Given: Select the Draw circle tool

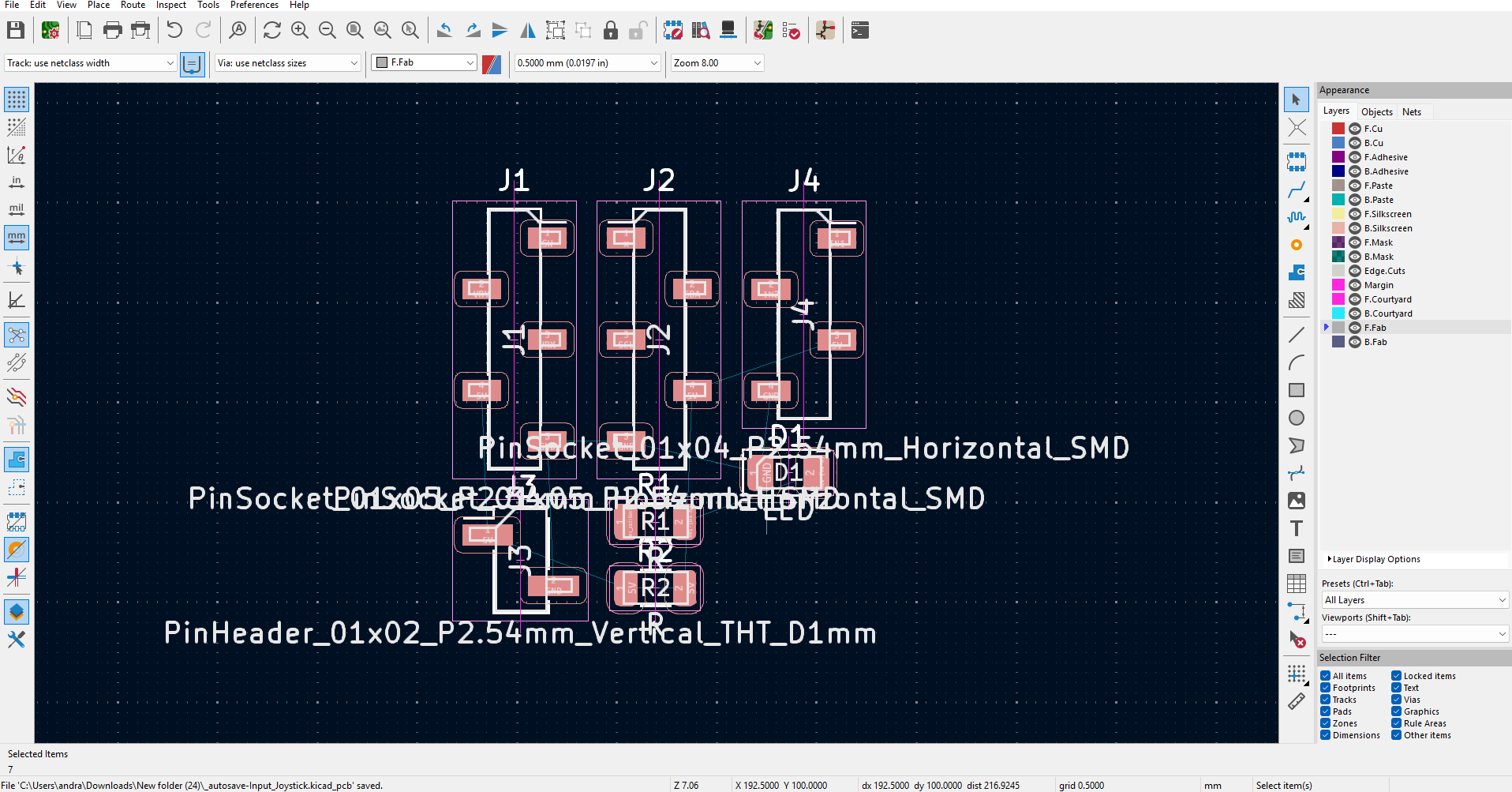Looking at the screenshot, I should 1297,418.
